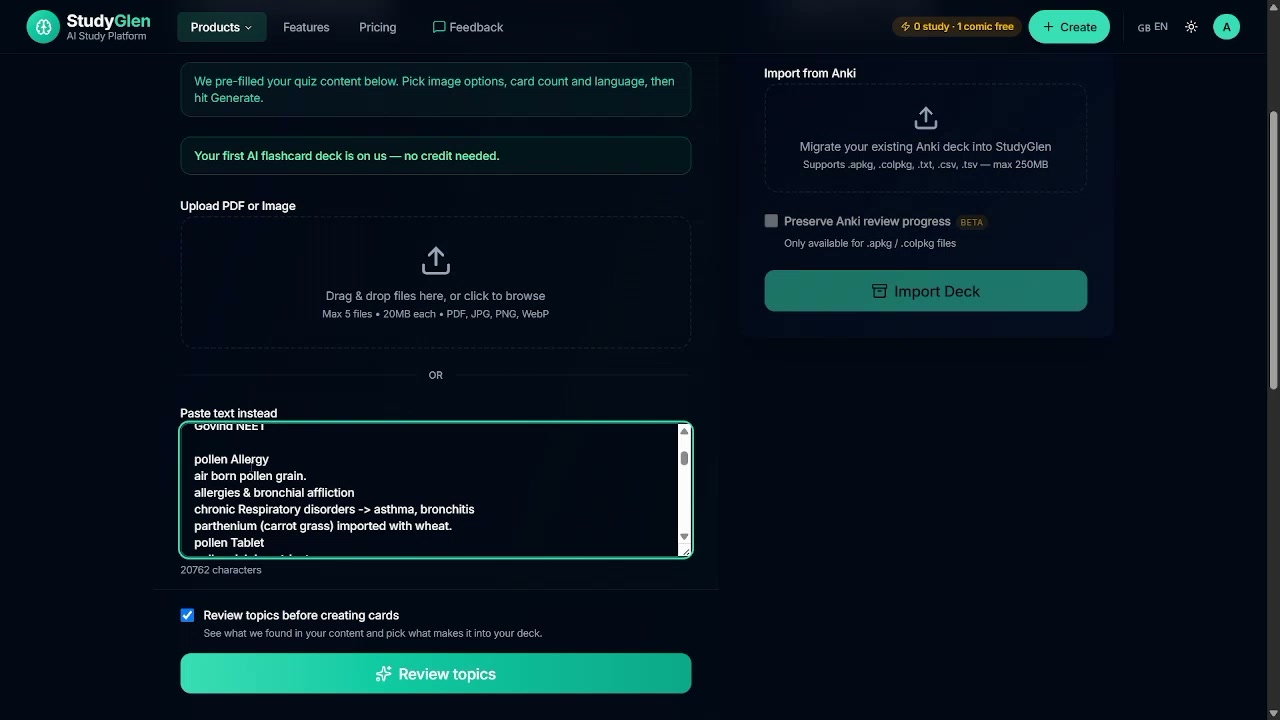Click the lightning credits badge
The height and width of the screenshot is (720, 1280).
click(957, 27)
